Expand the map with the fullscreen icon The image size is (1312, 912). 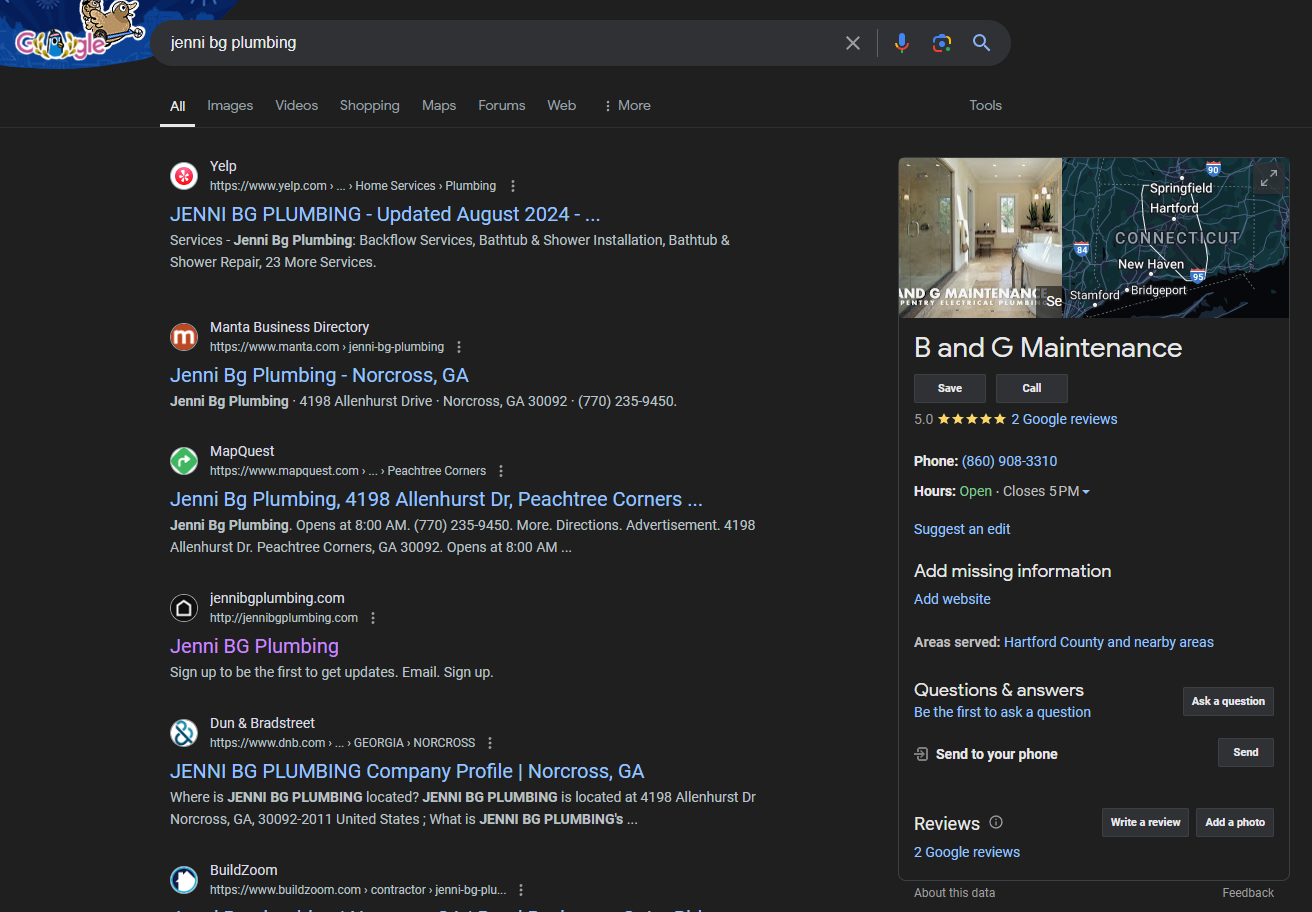coord(1269,179)
